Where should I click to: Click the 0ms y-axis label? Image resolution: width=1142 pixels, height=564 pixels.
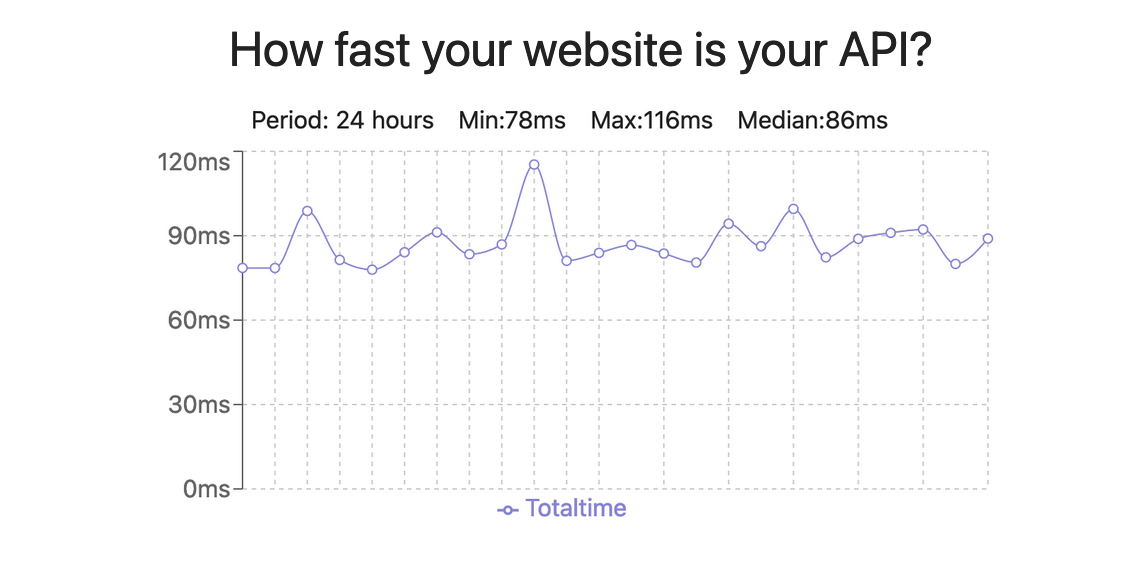[206, 489]
